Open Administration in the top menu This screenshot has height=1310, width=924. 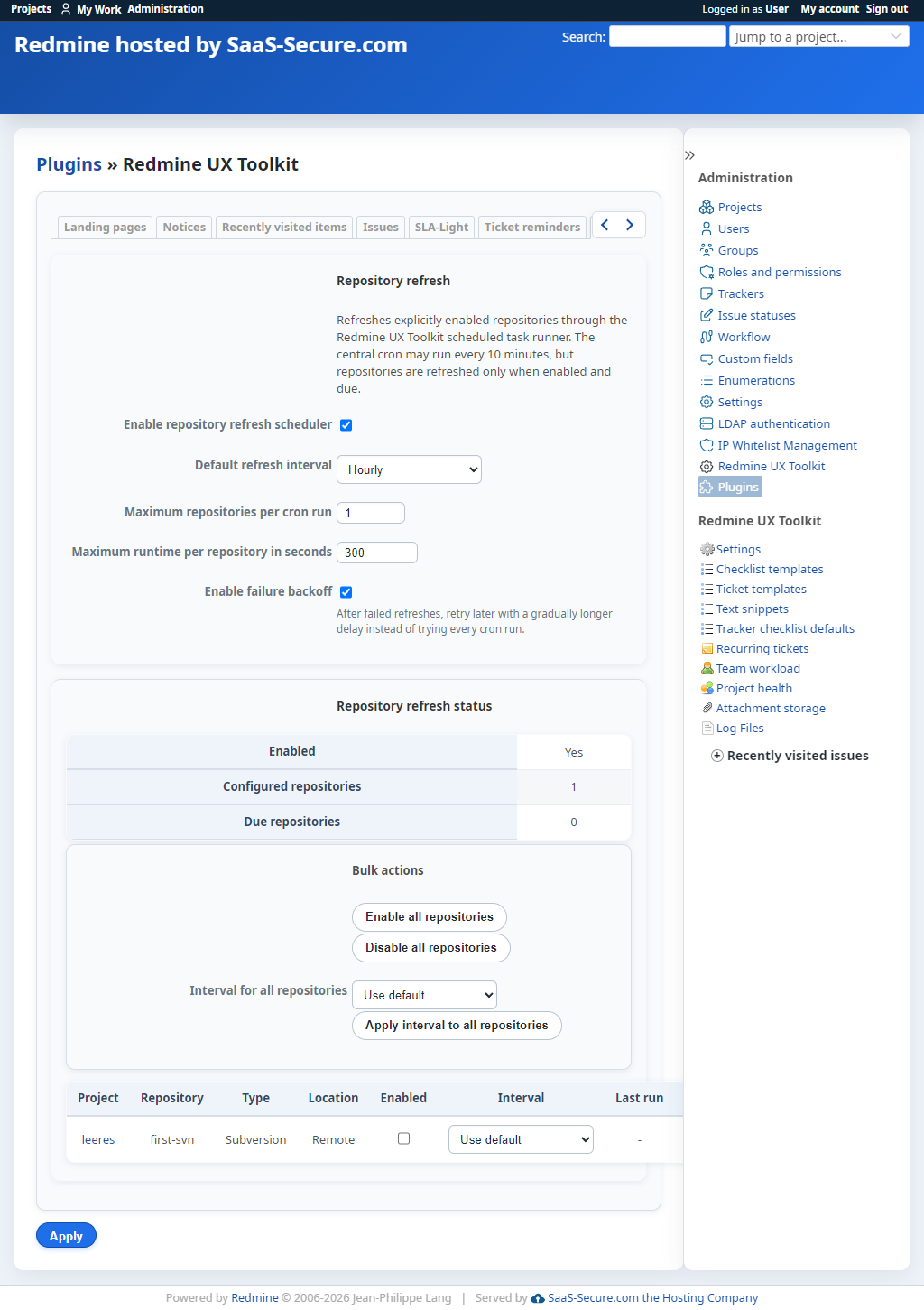click(x=165, y=9)
